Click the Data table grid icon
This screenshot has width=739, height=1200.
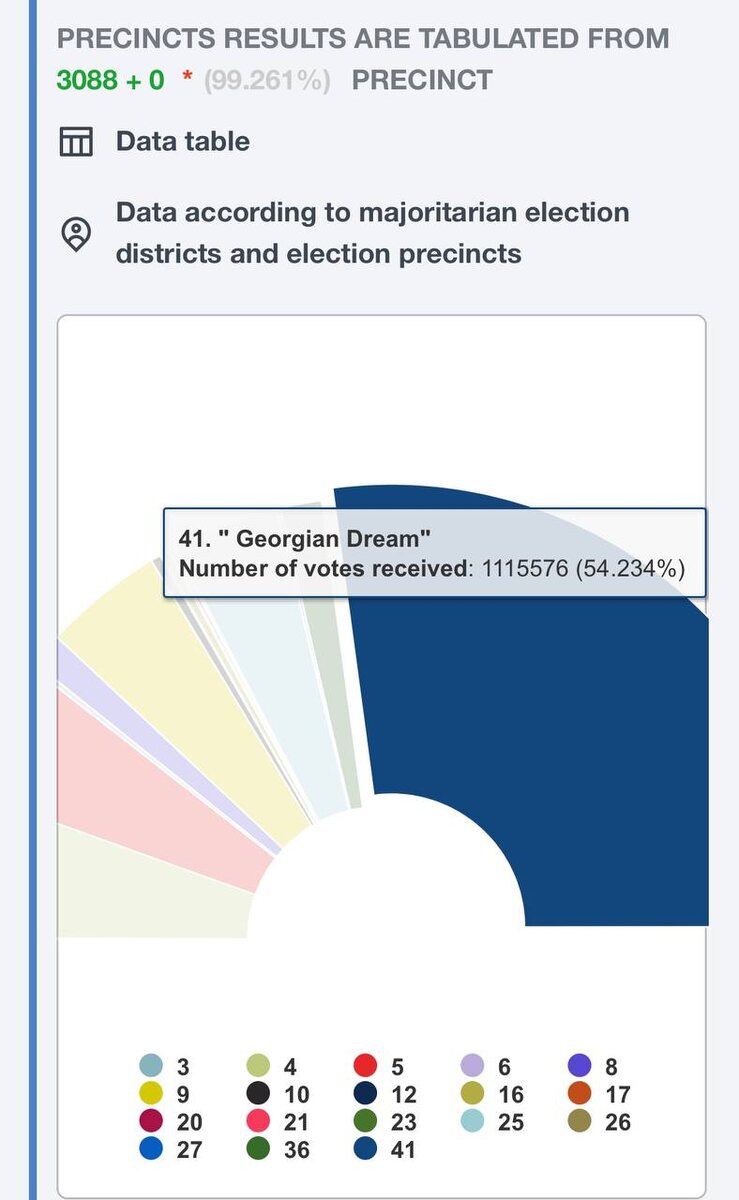(76, 142)
